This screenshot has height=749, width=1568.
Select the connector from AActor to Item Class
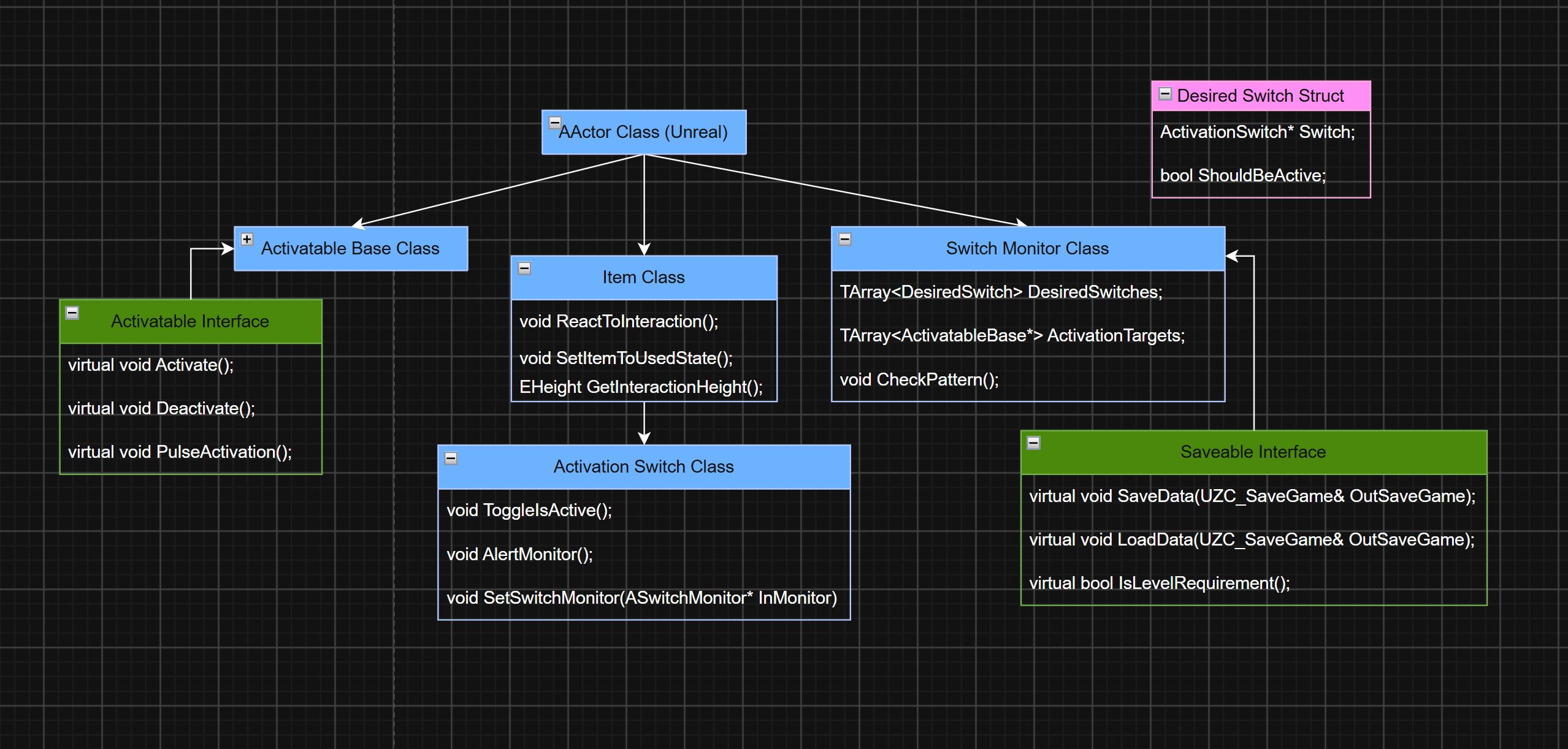pyautogui.click(x=644, y=205)
